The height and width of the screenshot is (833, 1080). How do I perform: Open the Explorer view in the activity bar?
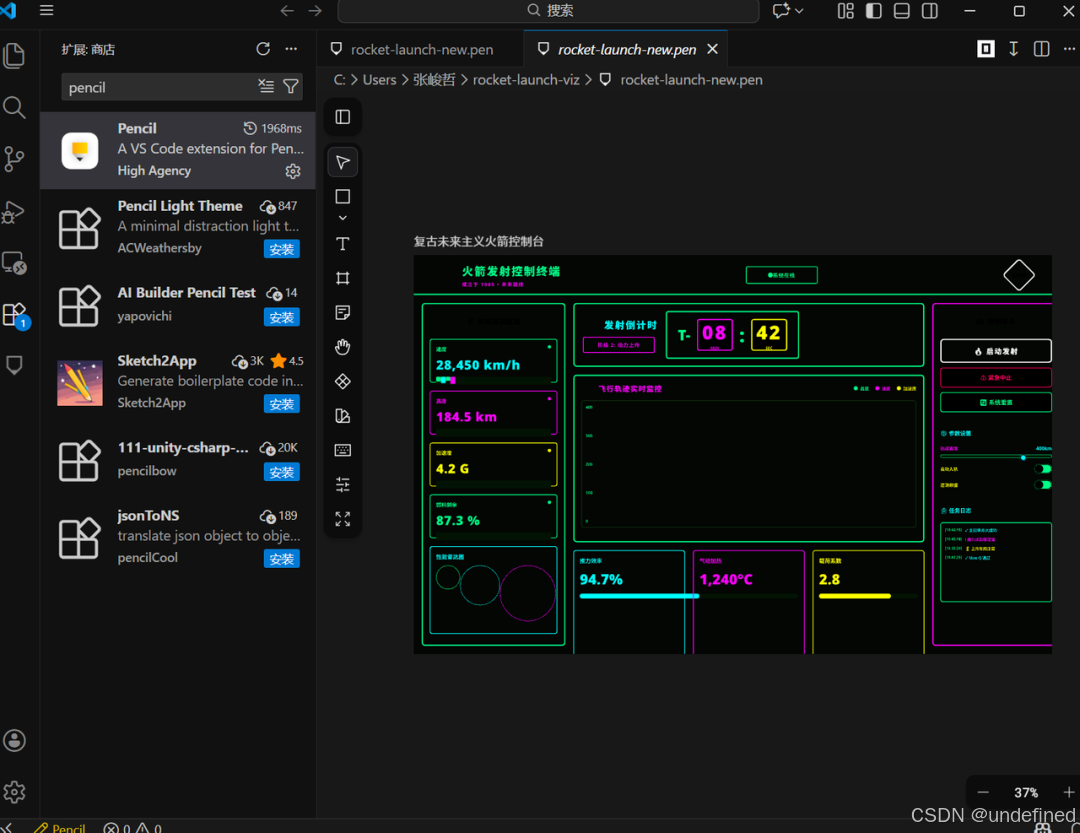click(x=14, y=55)
